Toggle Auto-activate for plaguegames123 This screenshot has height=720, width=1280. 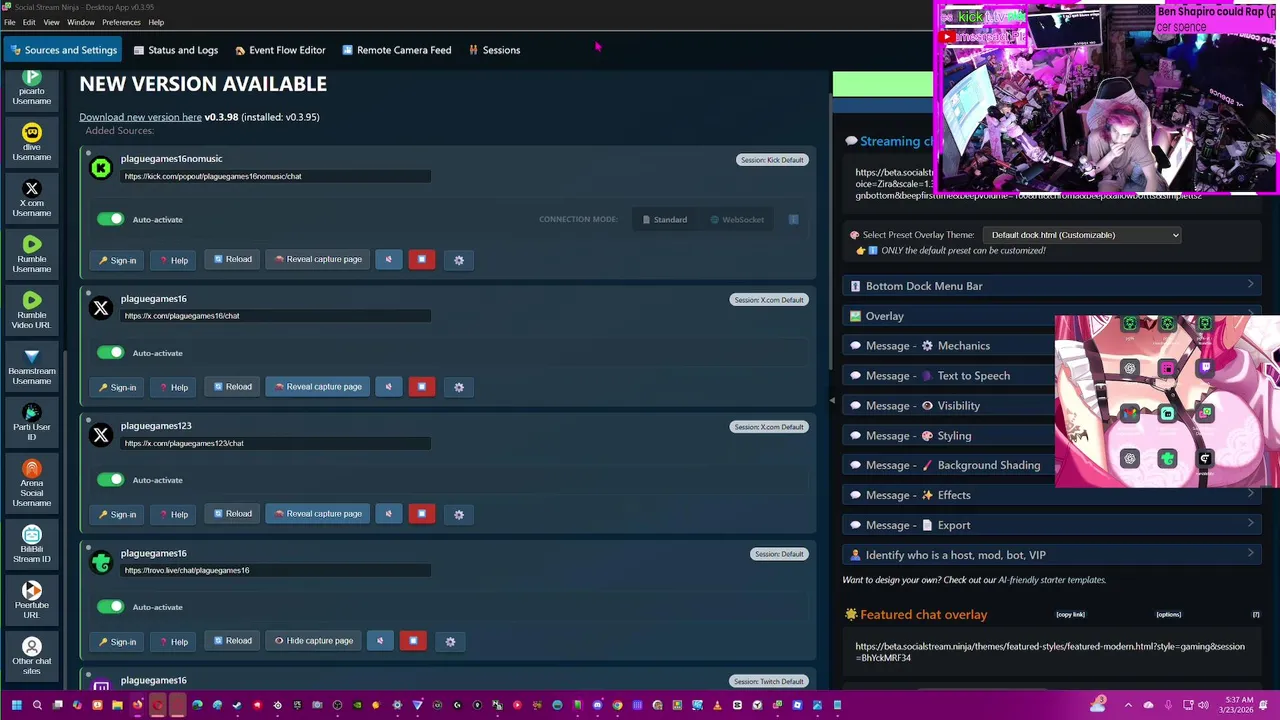(110, 479)
